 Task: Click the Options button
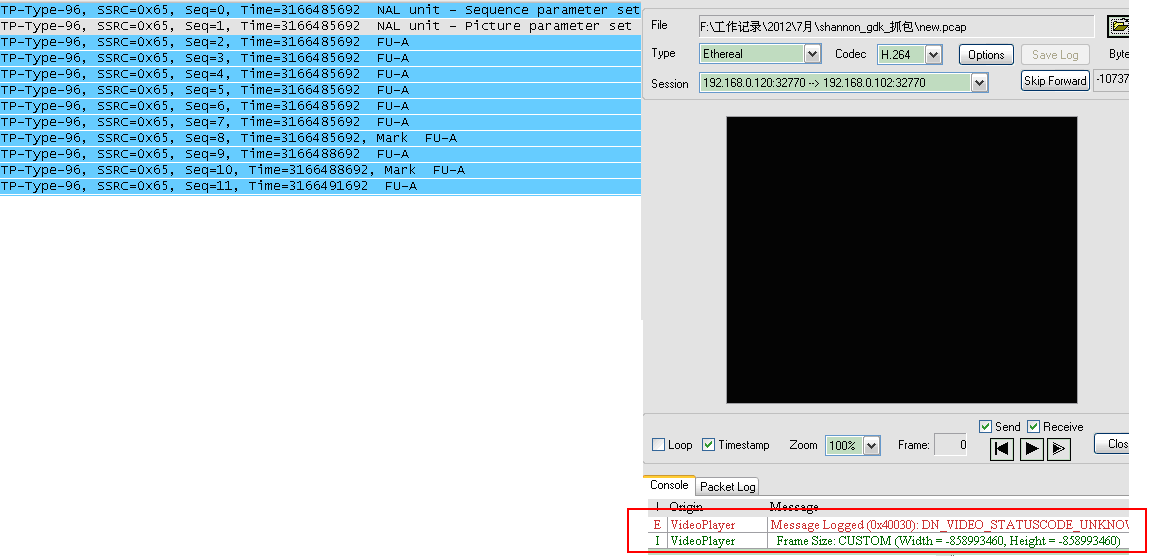[986, 54]
